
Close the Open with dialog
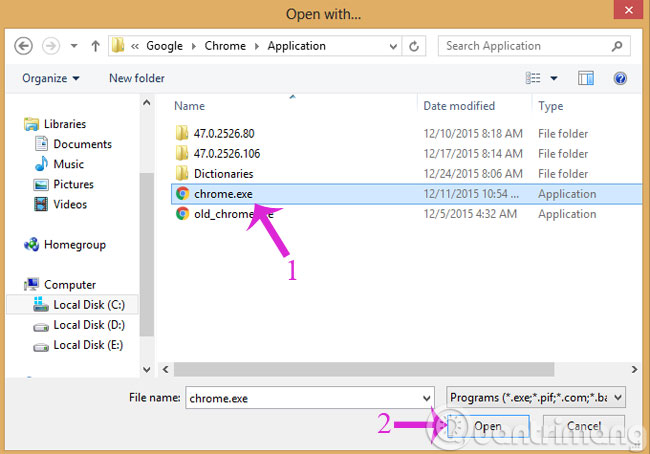point(628,10)
